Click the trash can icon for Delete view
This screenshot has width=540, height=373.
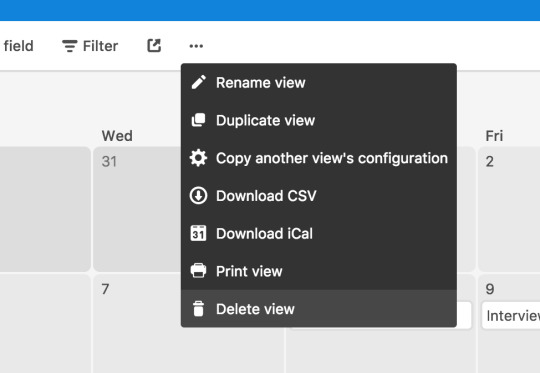[198, 309]
